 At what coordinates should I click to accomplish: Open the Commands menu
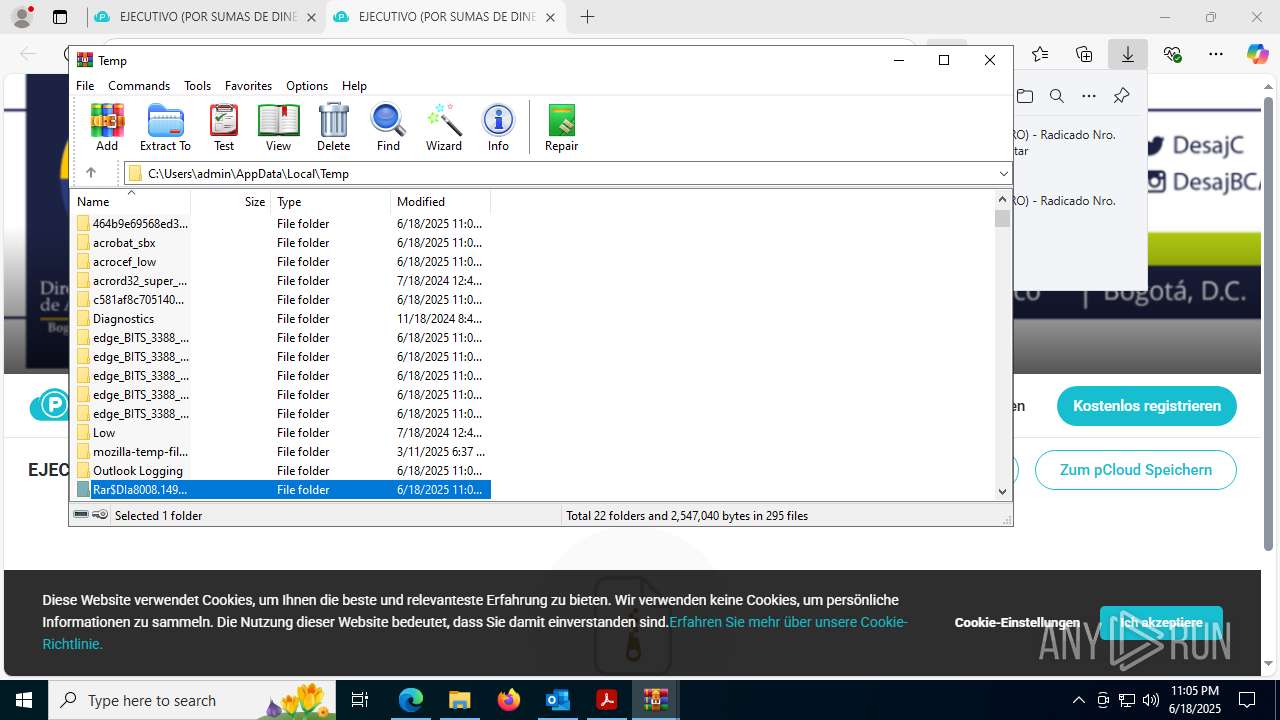click(139, 86)
